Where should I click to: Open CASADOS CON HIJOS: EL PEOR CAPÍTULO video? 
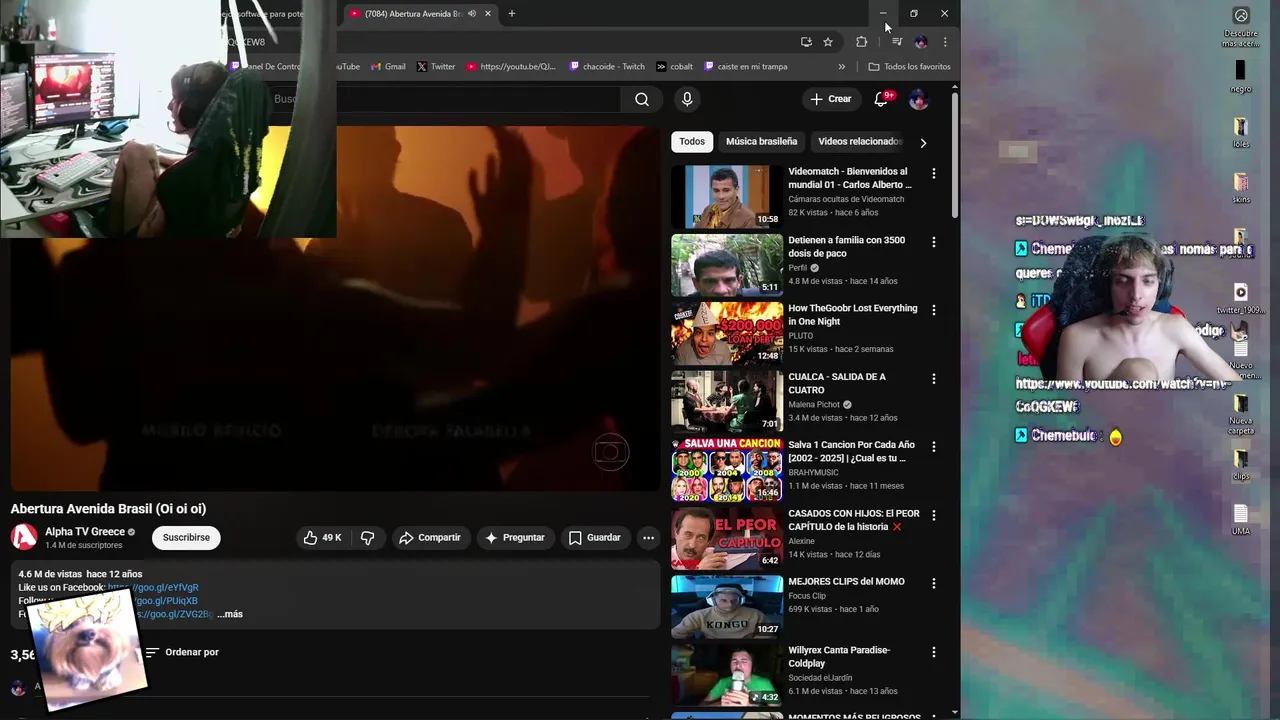coord(854,520)
